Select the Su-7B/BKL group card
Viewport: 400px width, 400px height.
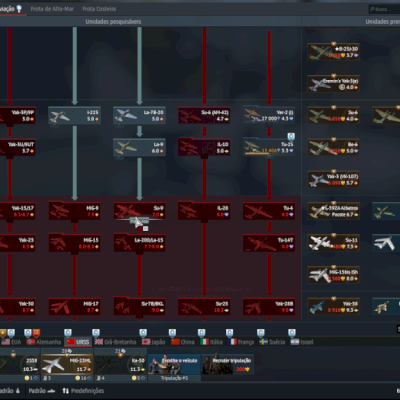[x=139, y=307]
